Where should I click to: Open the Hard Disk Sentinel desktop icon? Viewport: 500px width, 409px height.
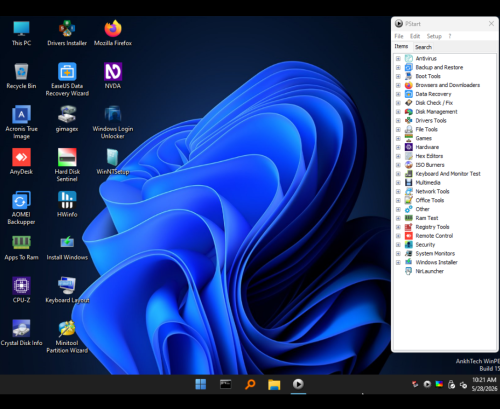[67, 165]
